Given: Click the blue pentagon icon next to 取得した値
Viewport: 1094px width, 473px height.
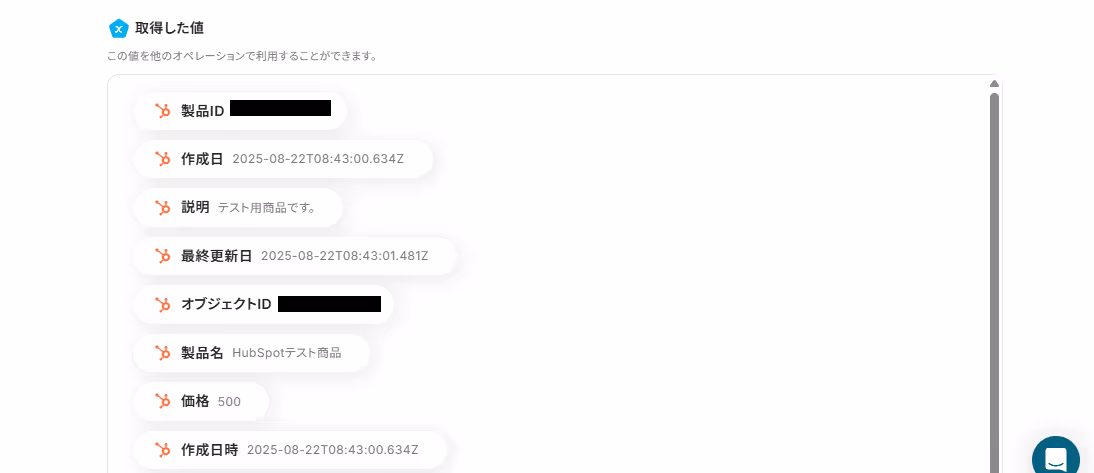Looking at the screenshot, I should click(119, 29).
